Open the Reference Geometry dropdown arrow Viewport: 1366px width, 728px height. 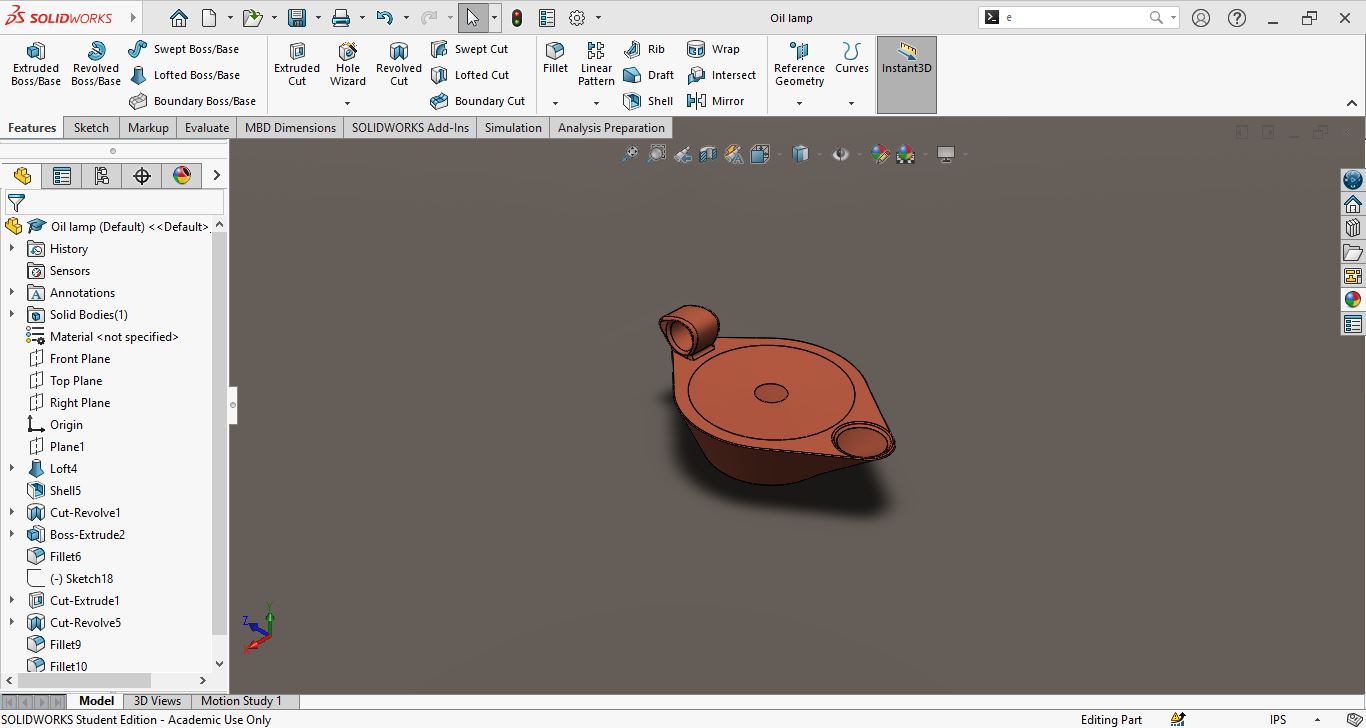click(799, 103)
